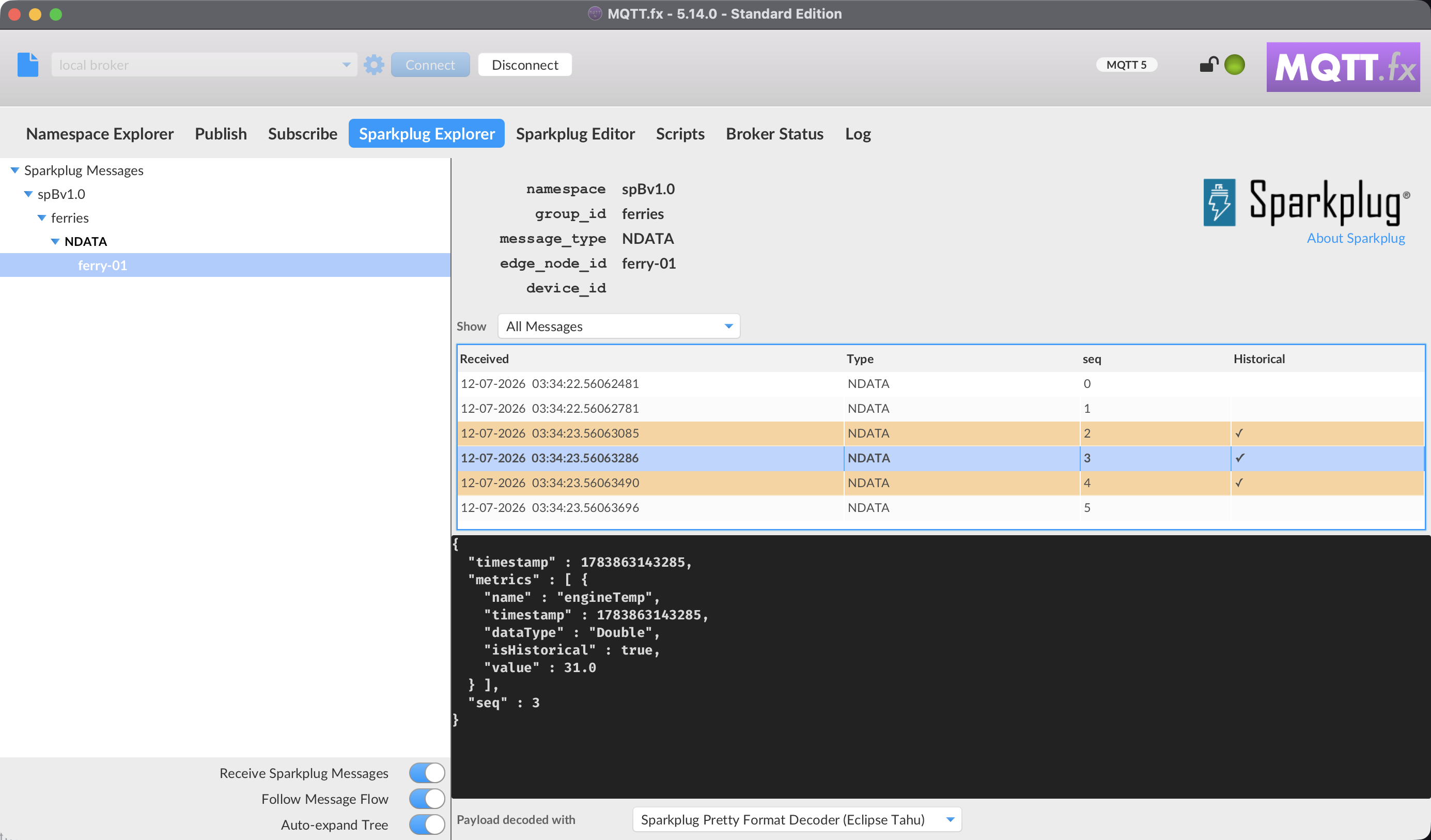Toggle Receive Sparkplug Messages switch

click(x=427, y=773)
